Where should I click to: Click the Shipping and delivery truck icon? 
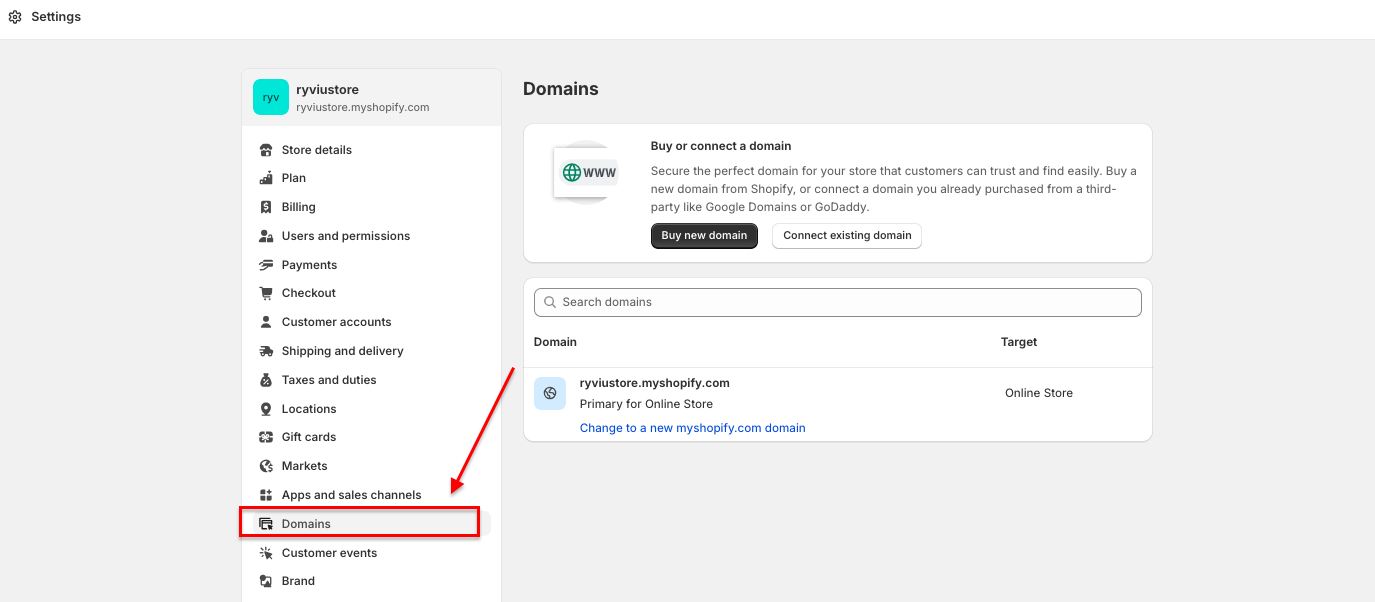point(266,351)
